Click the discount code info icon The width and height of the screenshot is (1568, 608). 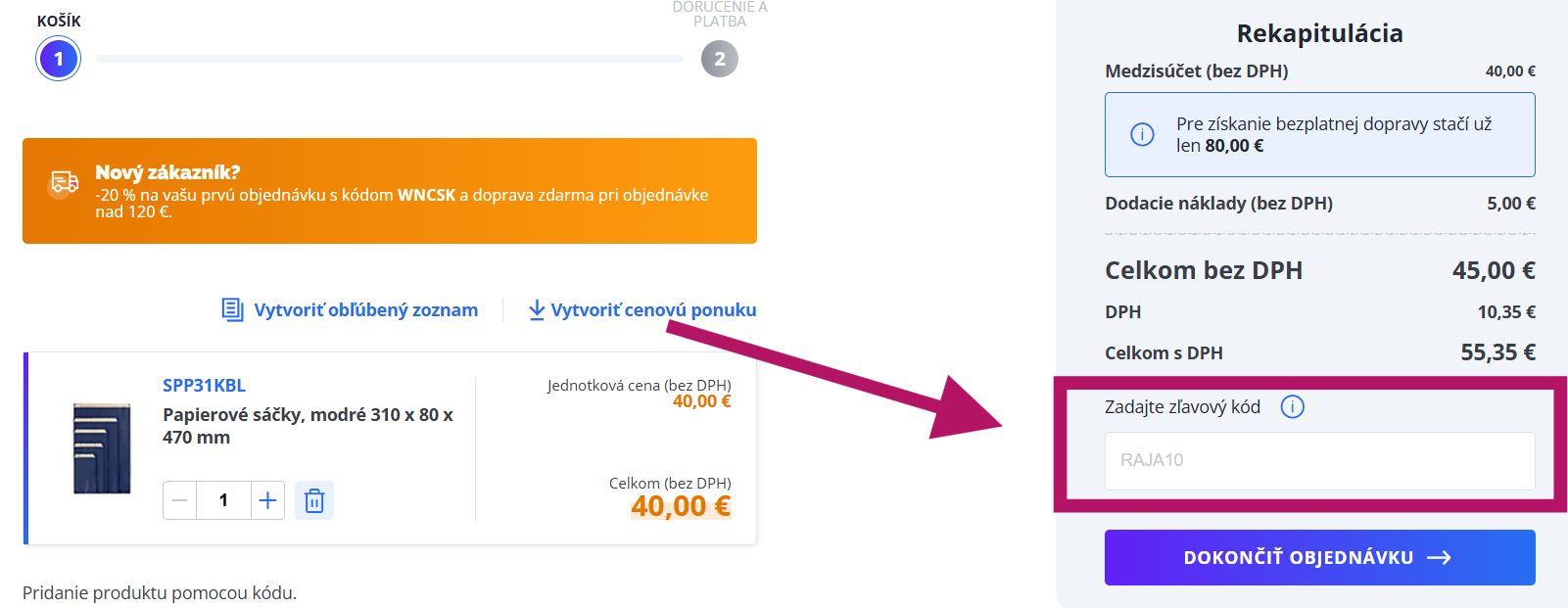(1293, 406)
